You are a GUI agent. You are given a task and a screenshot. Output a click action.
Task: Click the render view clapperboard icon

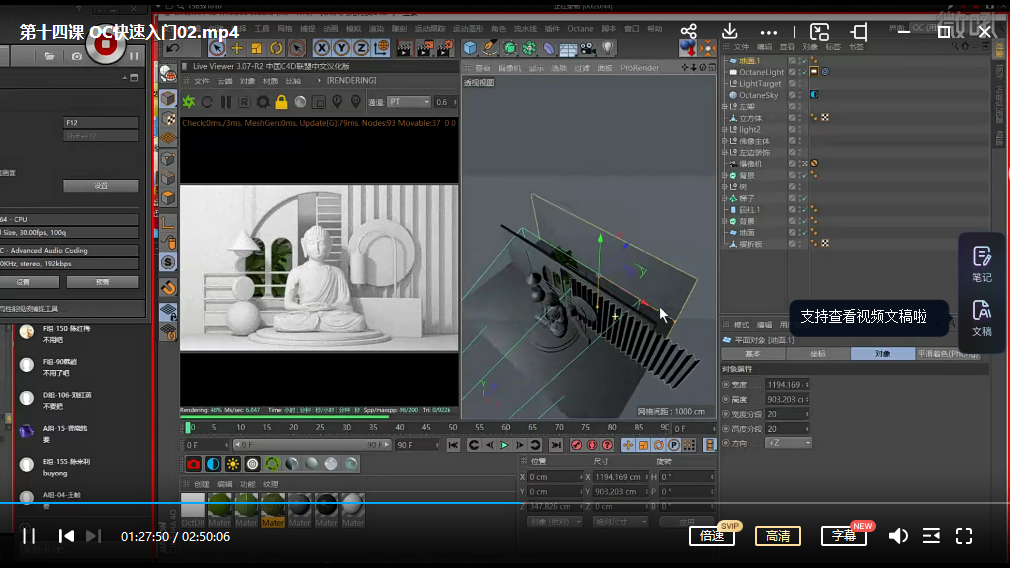405,48
